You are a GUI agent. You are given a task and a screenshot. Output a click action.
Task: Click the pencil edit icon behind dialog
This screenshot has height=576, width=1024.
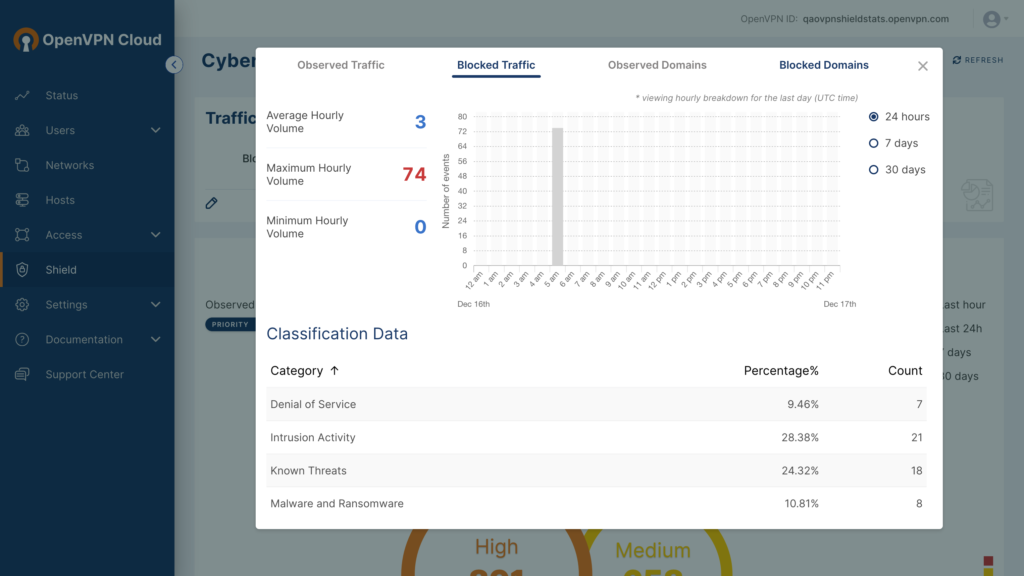pyautogui.click(x=211, y=203)
